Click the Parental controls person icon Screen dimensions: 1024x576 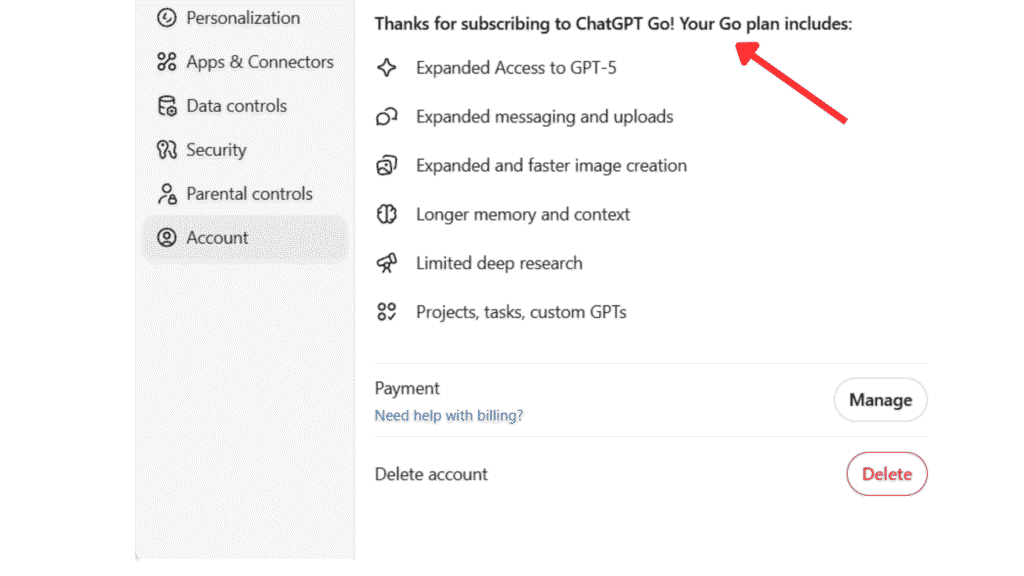166,193
